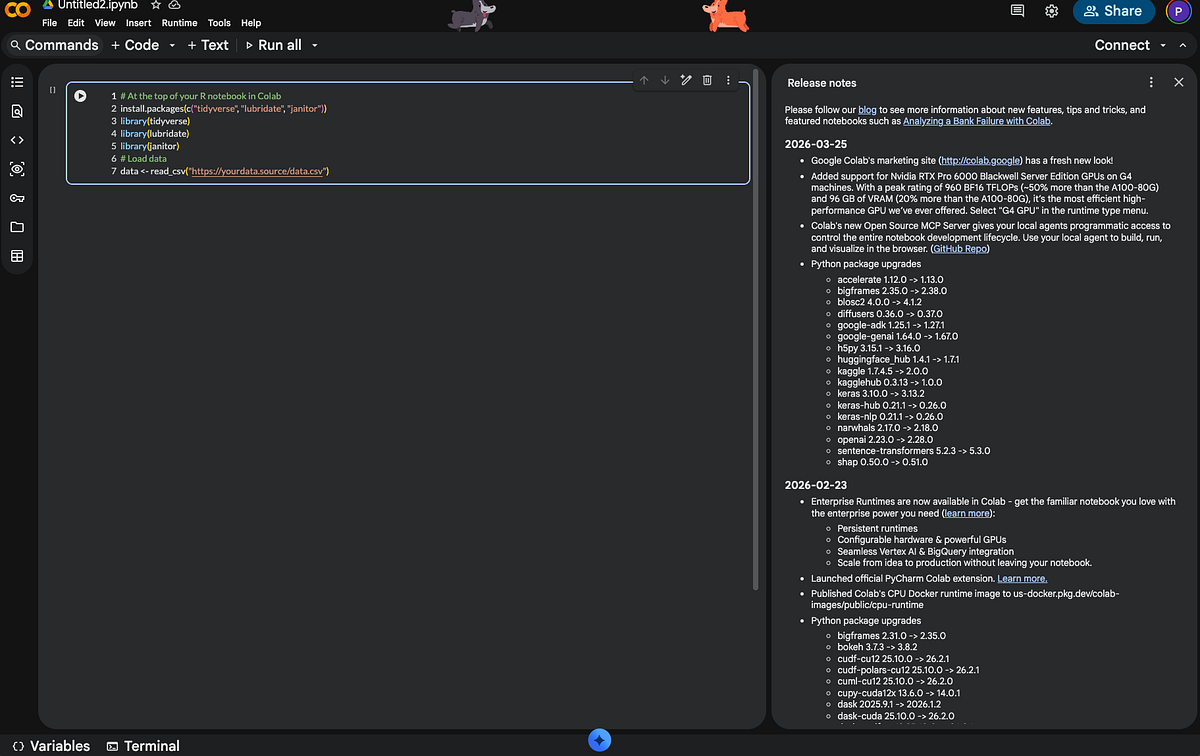Click Run all

[273, 45]
